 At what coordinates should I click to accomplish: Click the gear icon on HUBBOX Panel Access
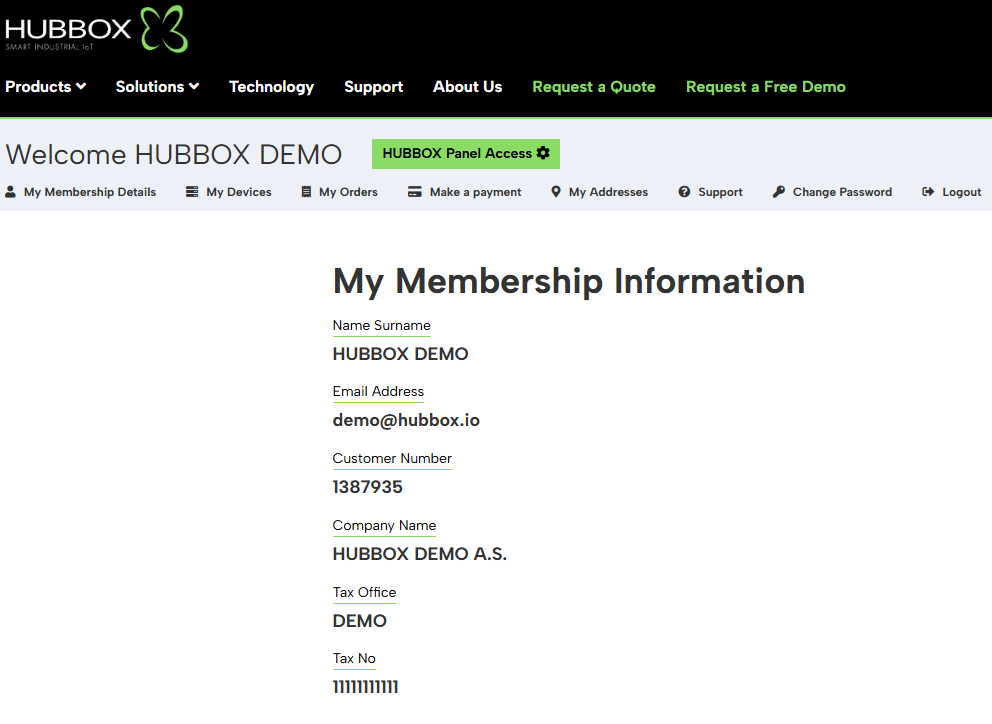pos(543,153)
